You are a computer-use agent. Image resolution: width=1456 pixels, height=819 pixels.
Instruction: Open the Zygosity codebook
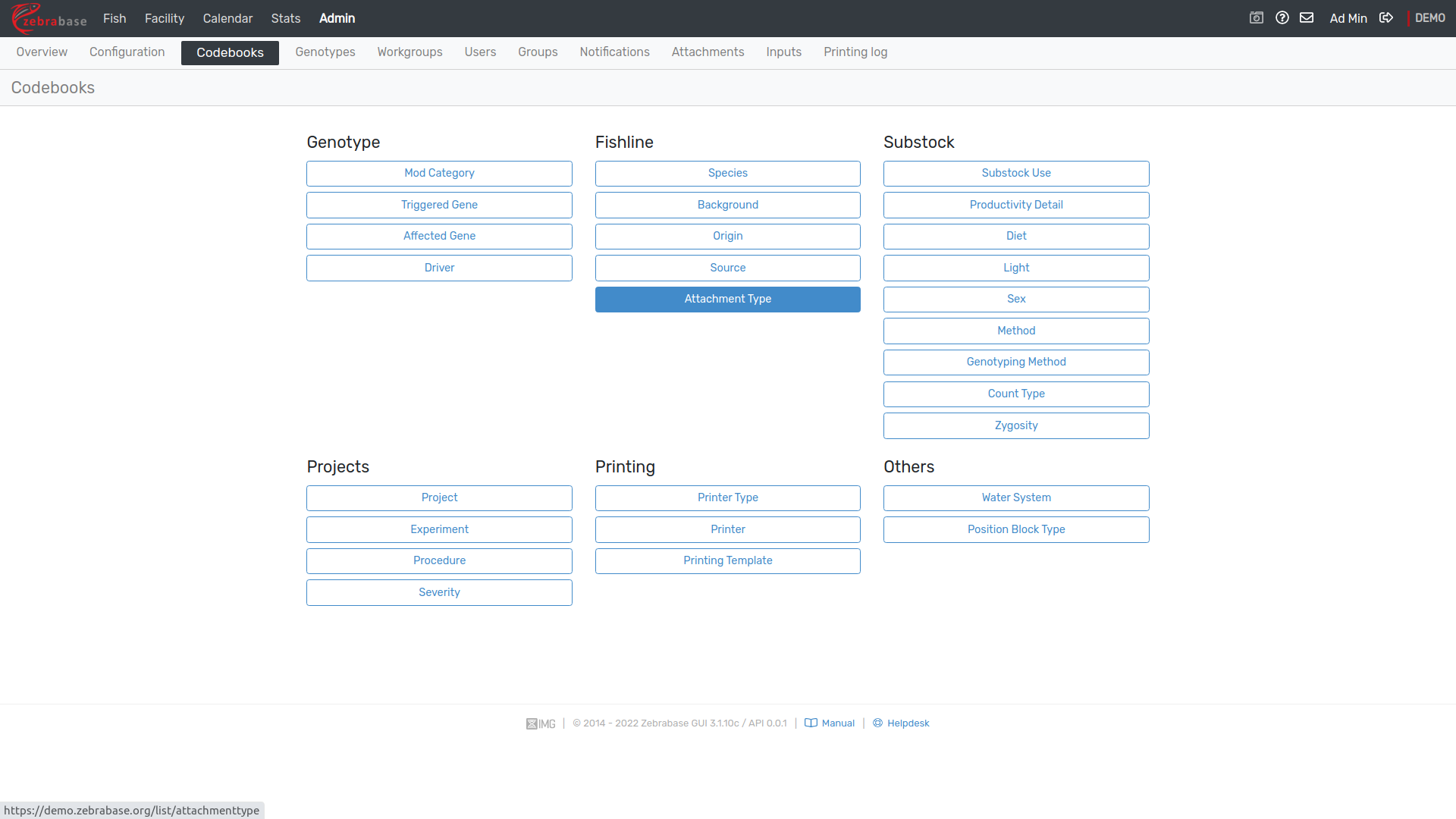point(1016,426)
